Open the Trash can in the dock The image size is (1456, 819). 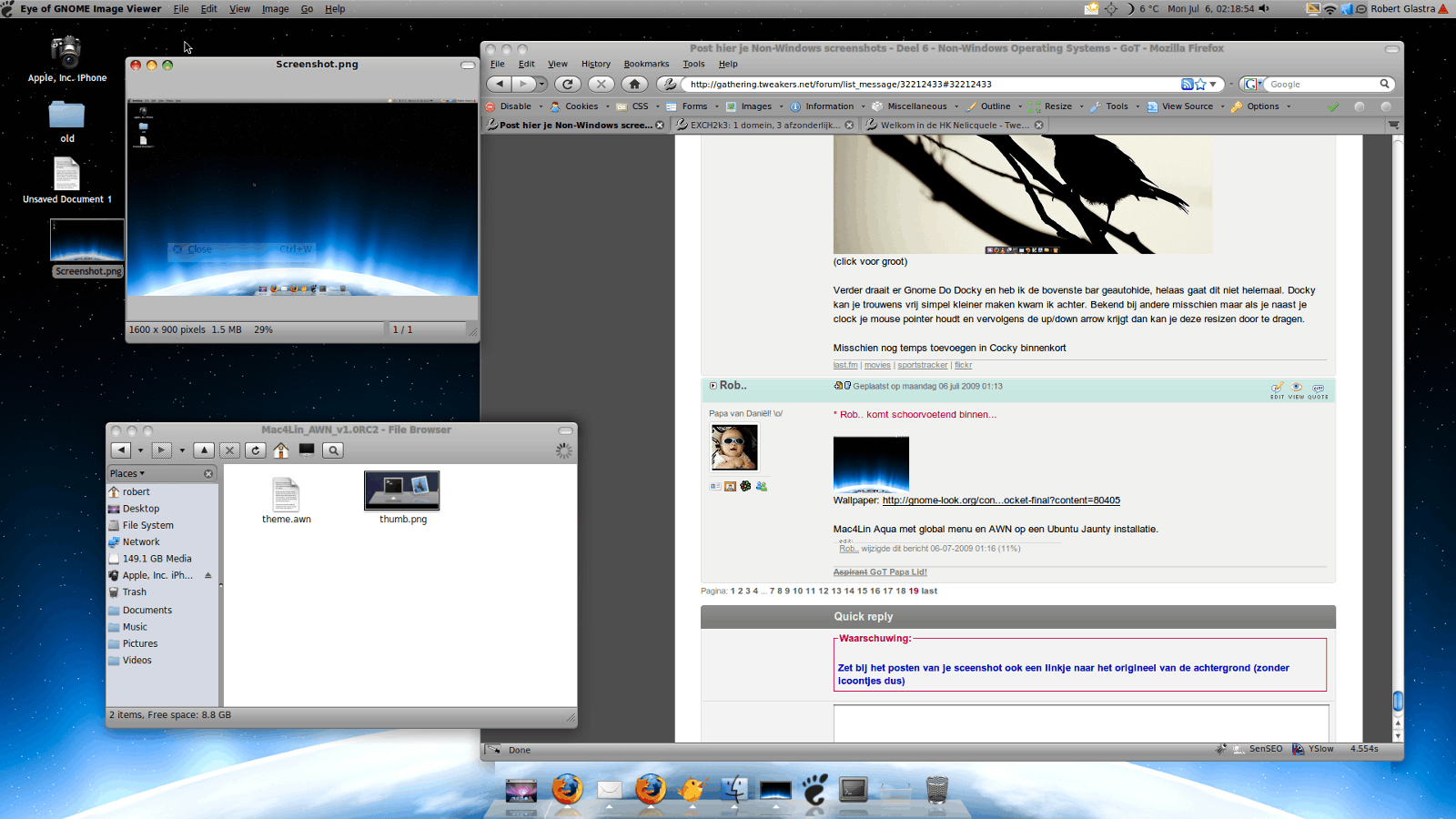[x=936, y=788]
